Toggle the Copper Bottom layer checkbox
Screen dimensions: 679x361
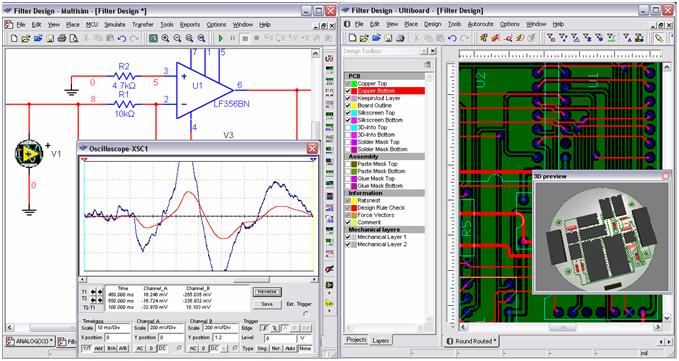pos(348,91)
